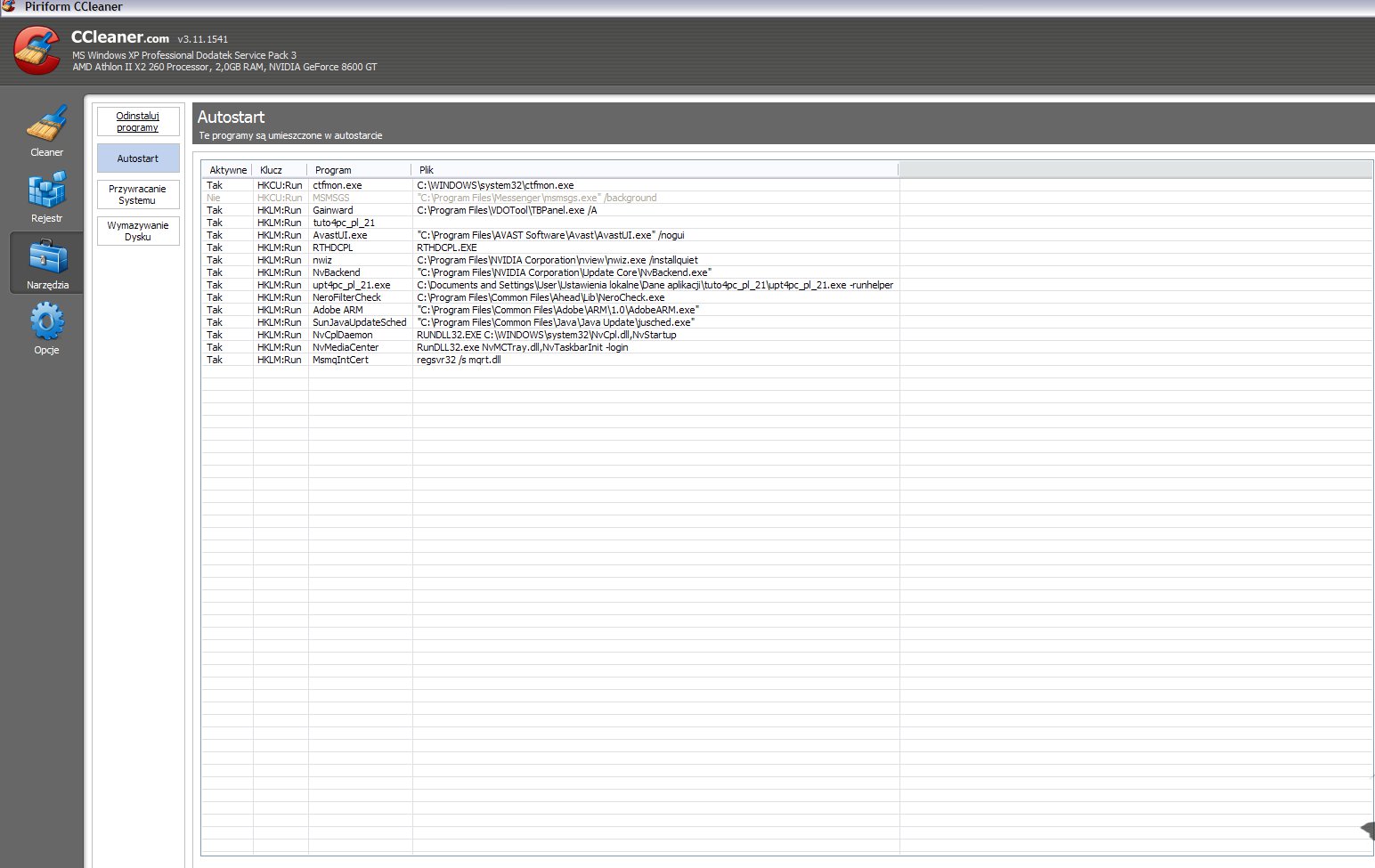Click the version number v3.11.1541
This screenshot has width=1375, height=868.
[x=203, y=39]
